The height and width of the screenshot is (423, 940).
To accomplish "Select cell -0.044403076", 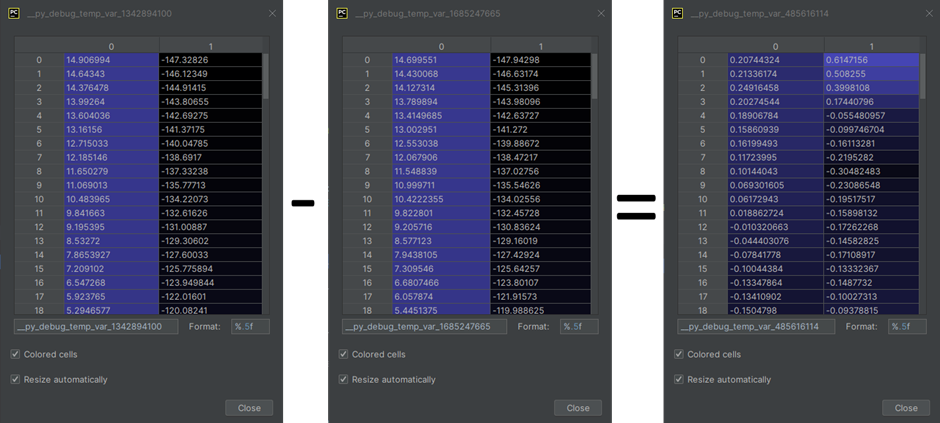I will tap(776, 241).
